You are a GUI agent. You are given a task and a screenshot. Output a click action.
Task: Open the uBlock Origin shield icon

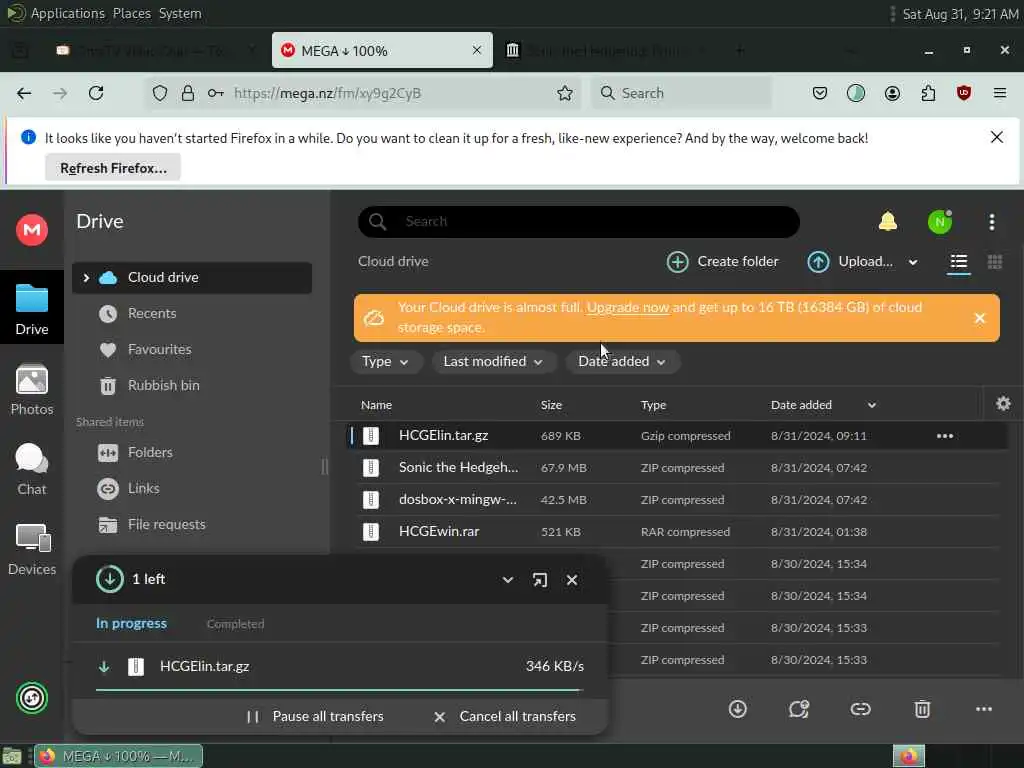pos(963,93)
